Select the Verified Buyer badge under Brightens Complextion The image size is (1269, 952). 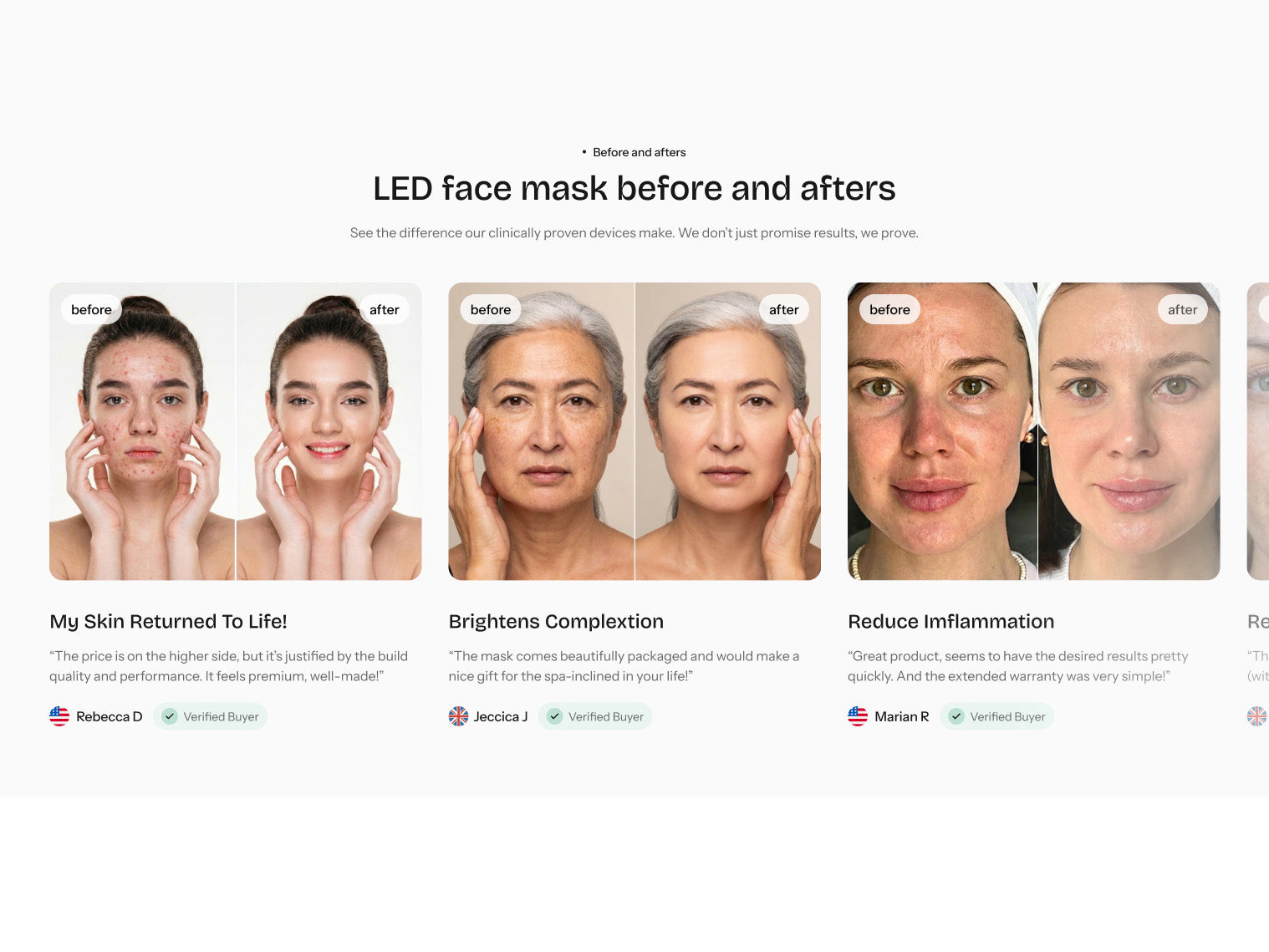595,716
